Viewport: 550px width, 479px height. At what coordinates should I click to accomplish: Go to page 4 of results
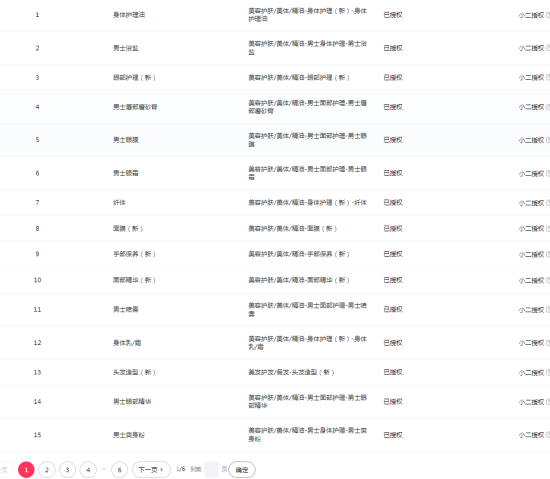(x=88, y=470)
